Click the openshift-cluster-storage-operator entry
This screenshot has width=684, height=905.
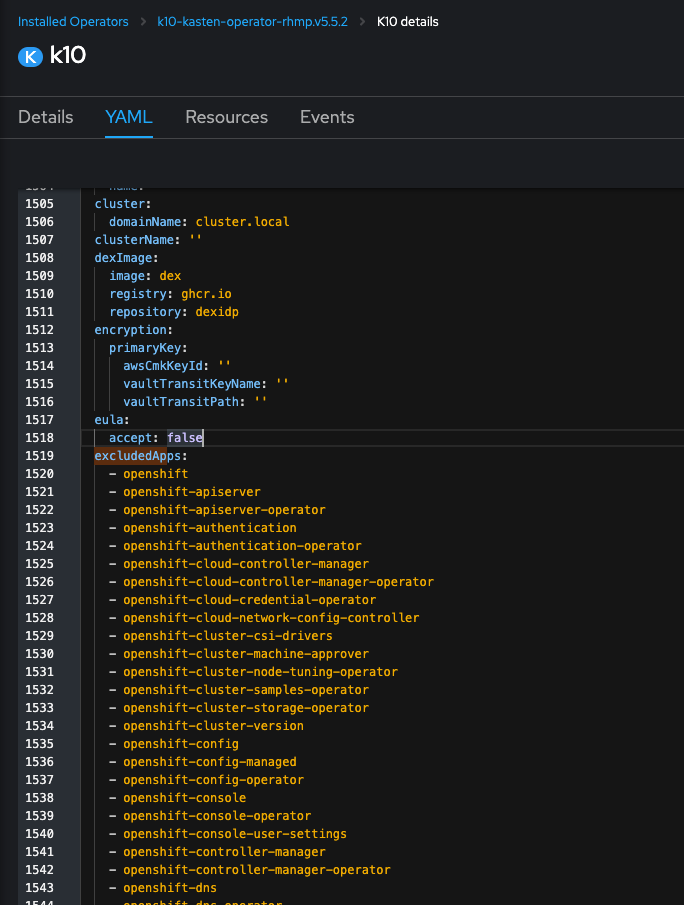[x=246, y=708]
